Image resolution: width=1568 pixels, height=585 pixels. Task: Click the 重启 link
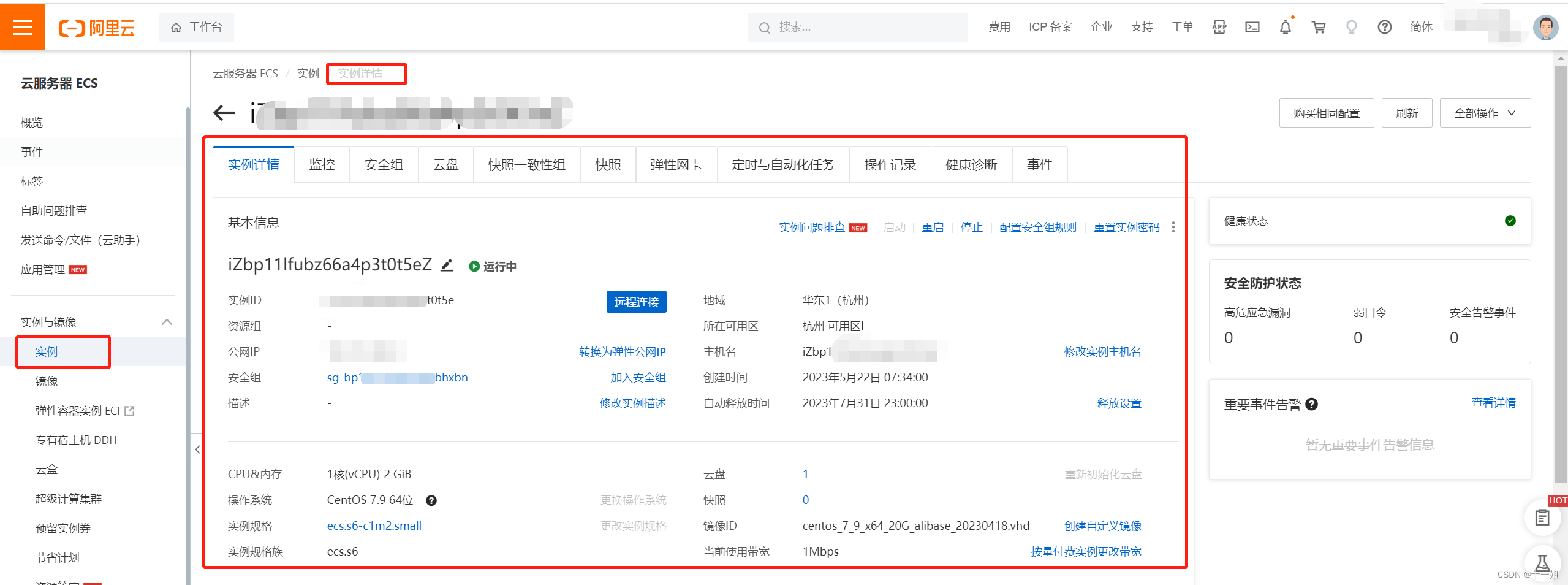tap(933, 227)
